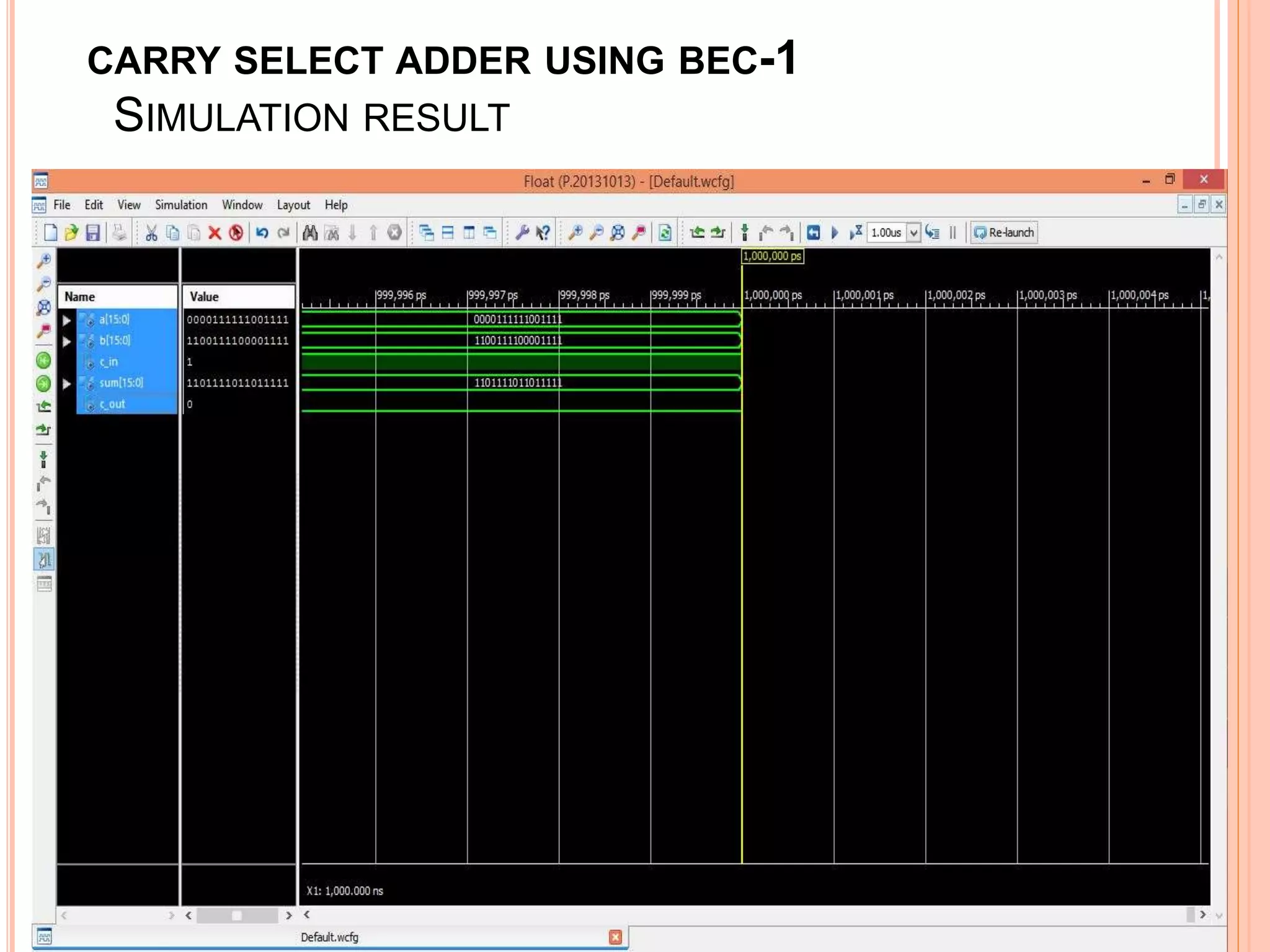Open the simulation run time dropdown arrow

(913, 233)
